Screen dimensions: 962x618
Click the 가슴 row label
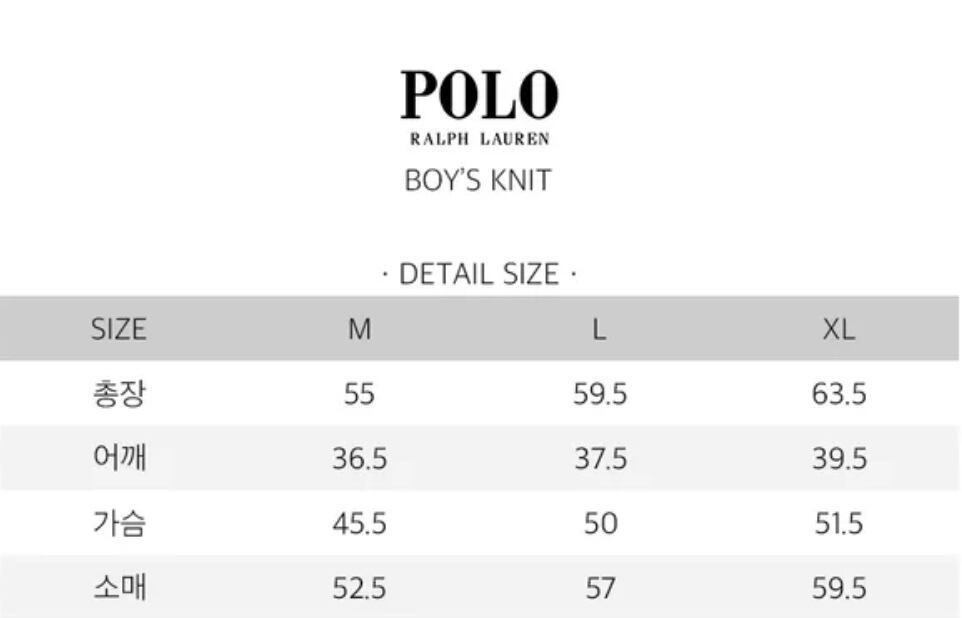coord(119,523)
